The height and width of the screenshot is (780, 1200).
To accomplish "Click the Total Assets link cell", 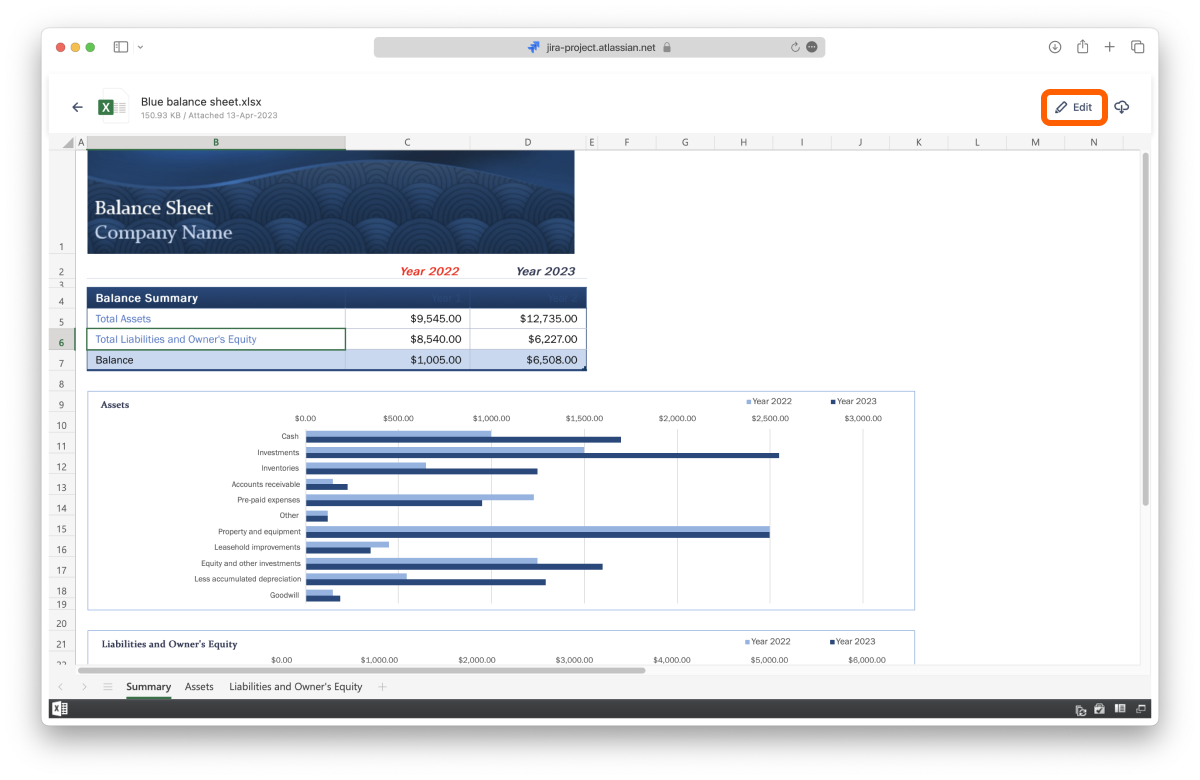I will coord(216,318).
